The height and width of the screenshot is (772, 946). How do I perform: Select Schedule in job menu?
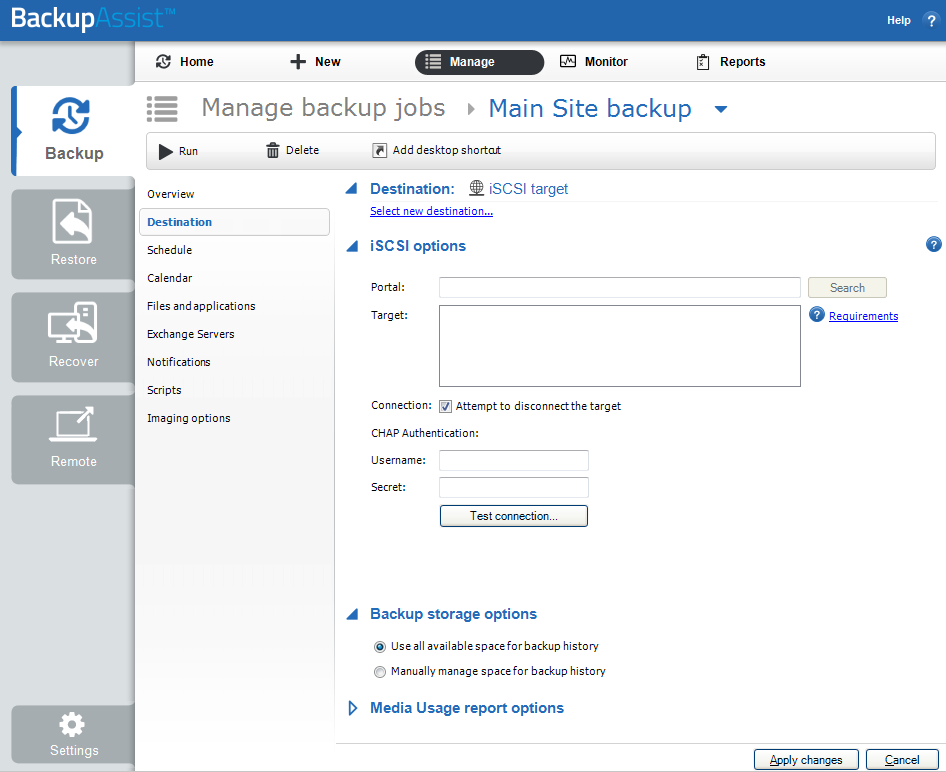pos(170,250)
